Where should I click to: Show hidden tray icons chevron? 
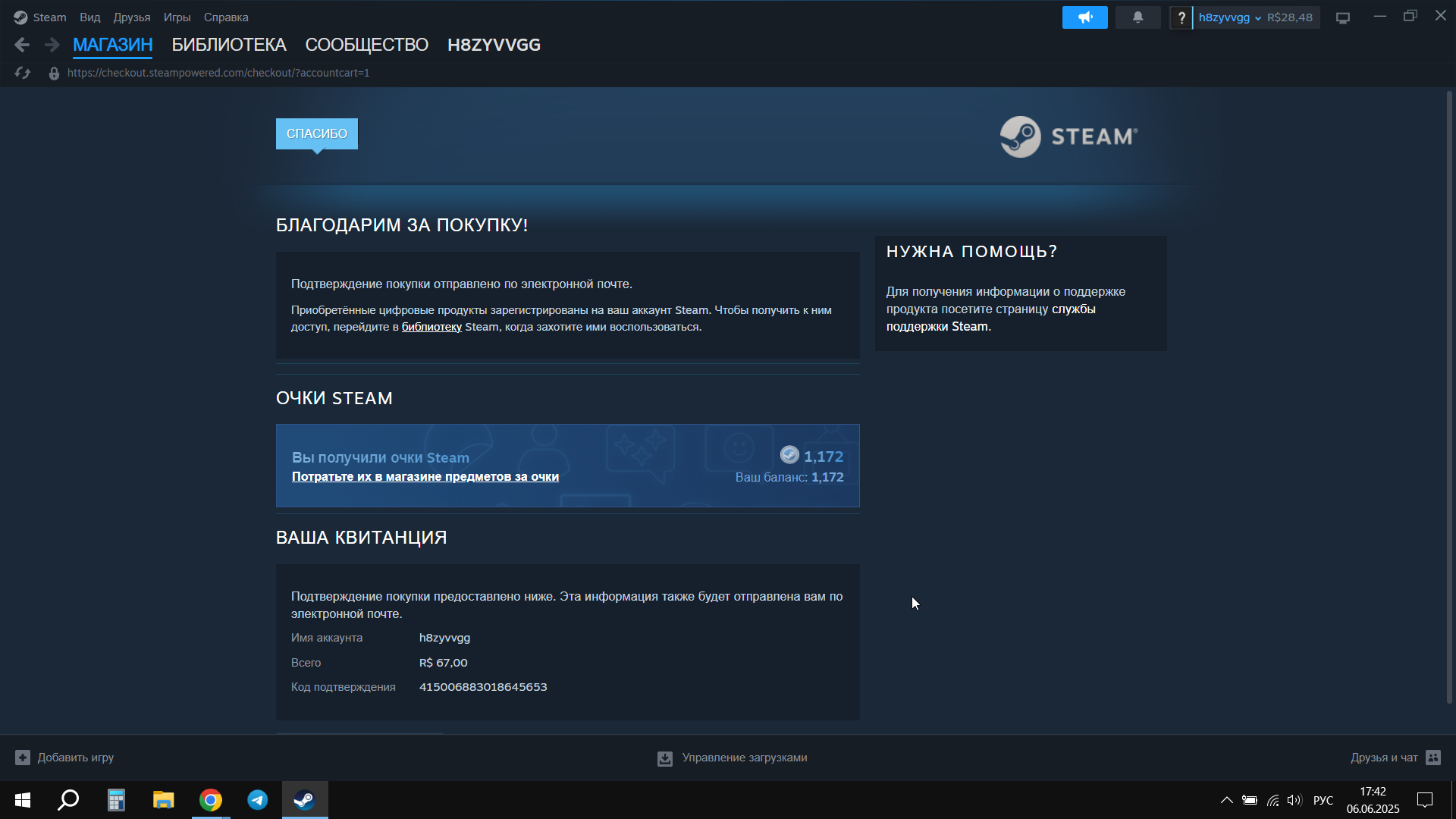[x=1226, y=800]
